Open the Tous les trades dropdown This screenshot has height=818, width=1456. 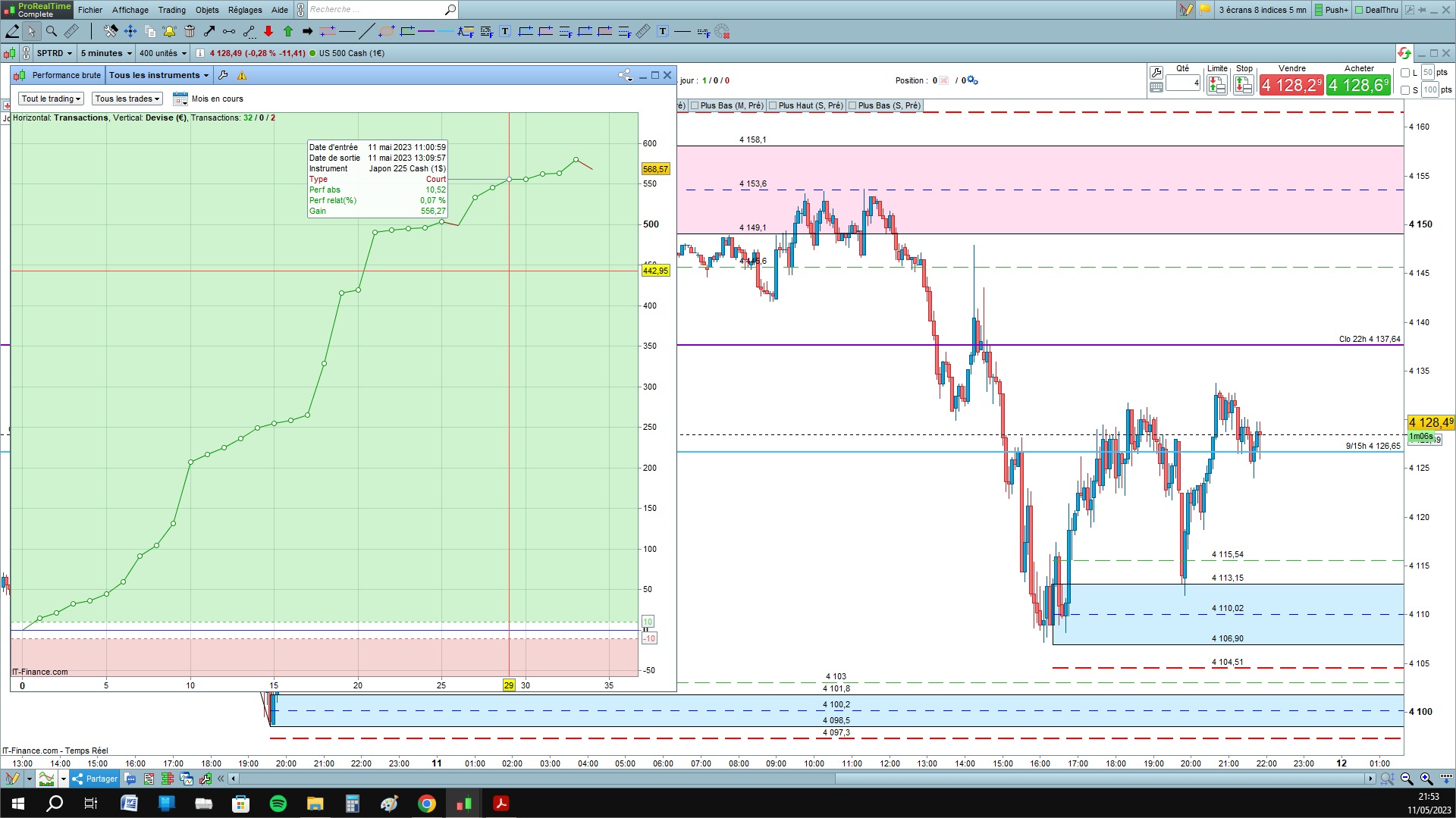click(127, 99)
